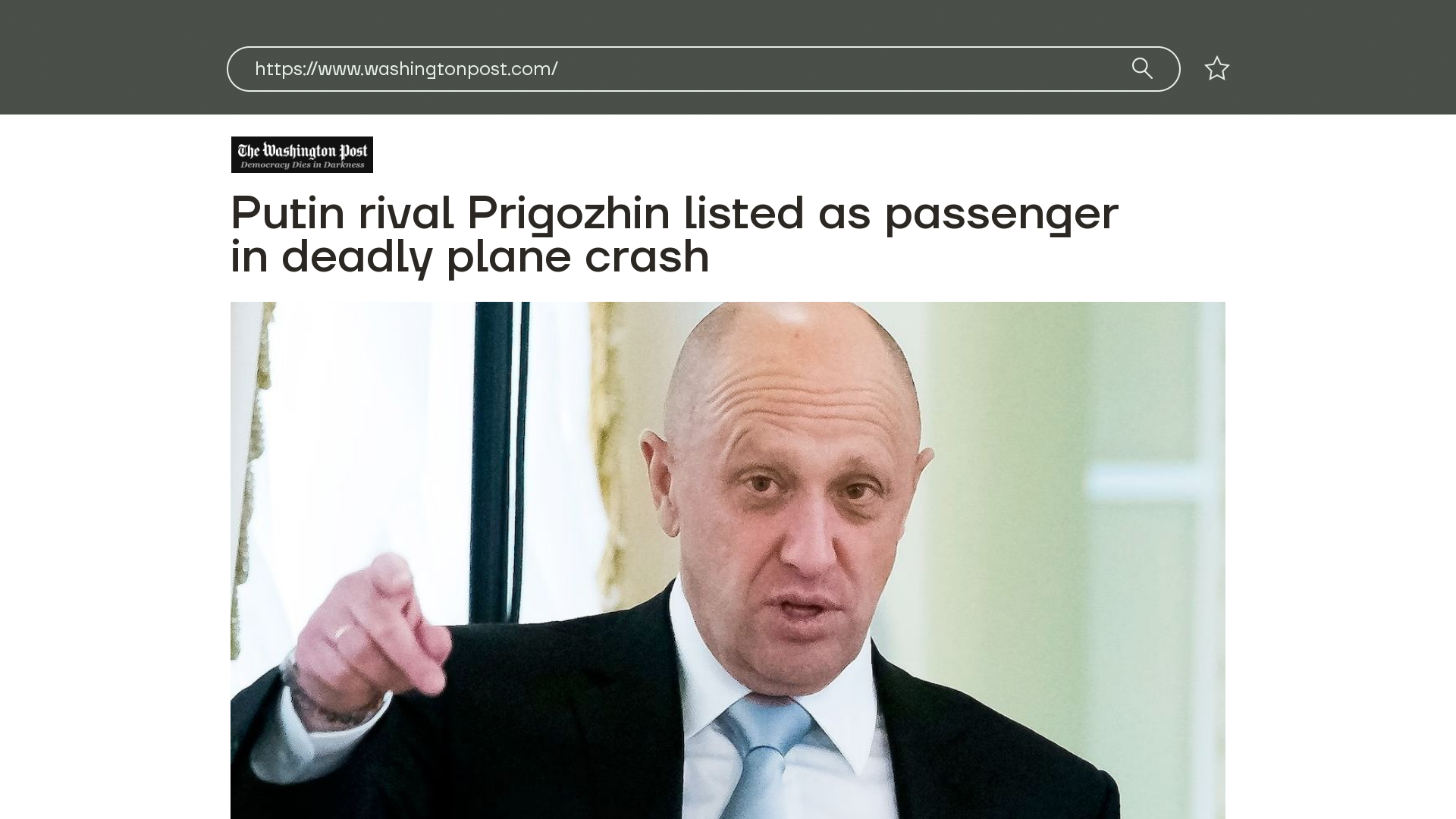Focus the address bar URL field

click(703, 69)
